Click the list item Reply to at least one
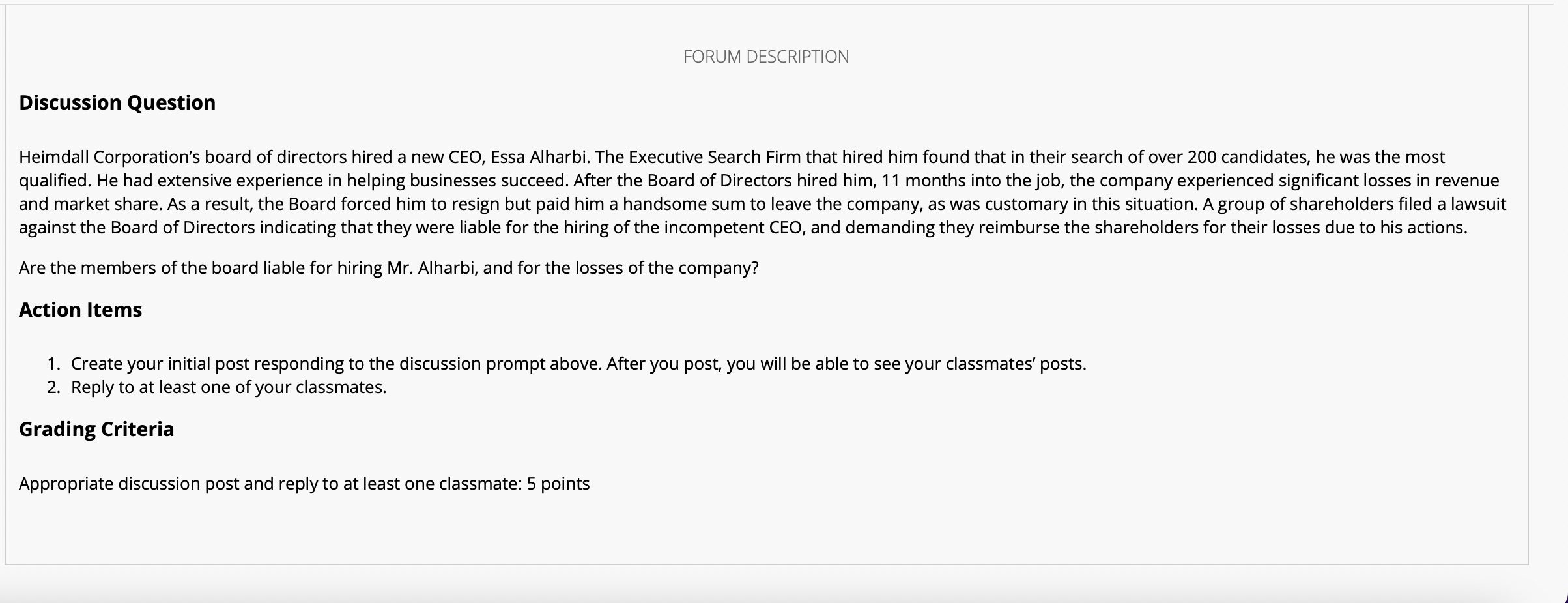This screenshot has width=1568, height=603. click(229, 387)
